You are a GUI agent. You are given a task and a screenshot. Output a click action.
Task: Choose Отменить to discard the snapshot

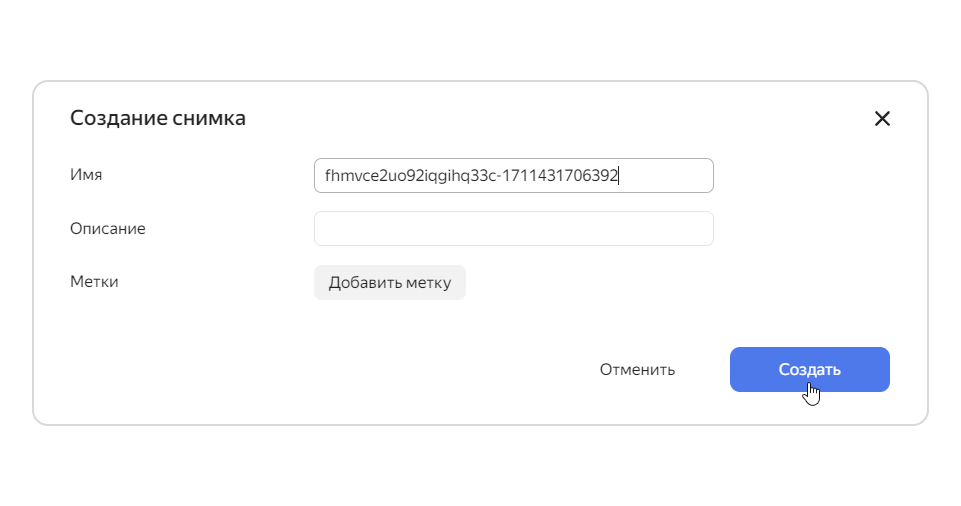pos(637,369)
